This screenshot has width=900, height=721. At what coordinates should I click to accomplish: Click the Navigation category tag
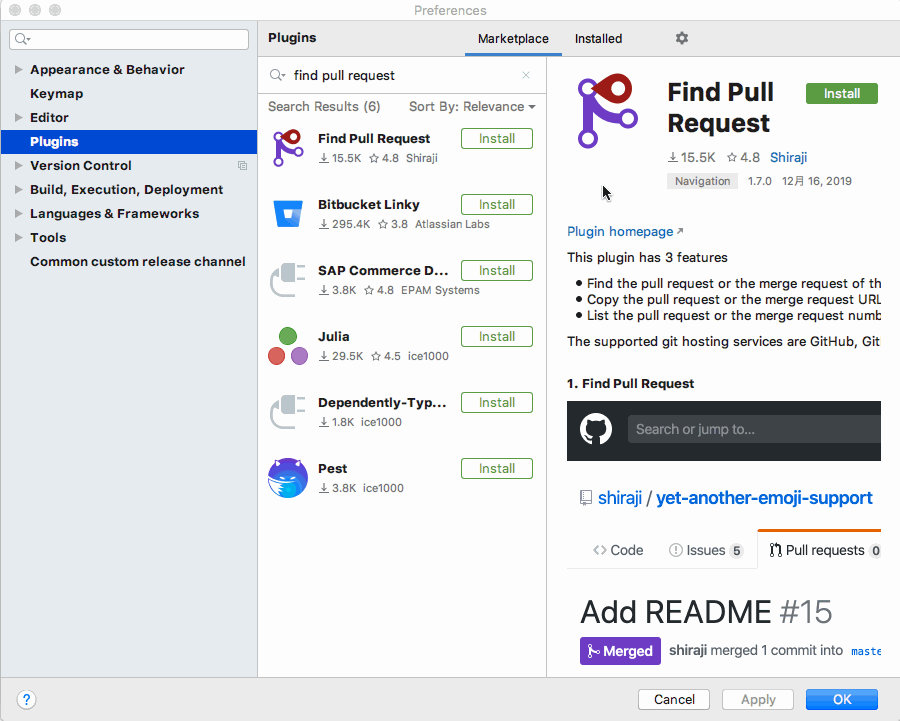tap(702, 181)
